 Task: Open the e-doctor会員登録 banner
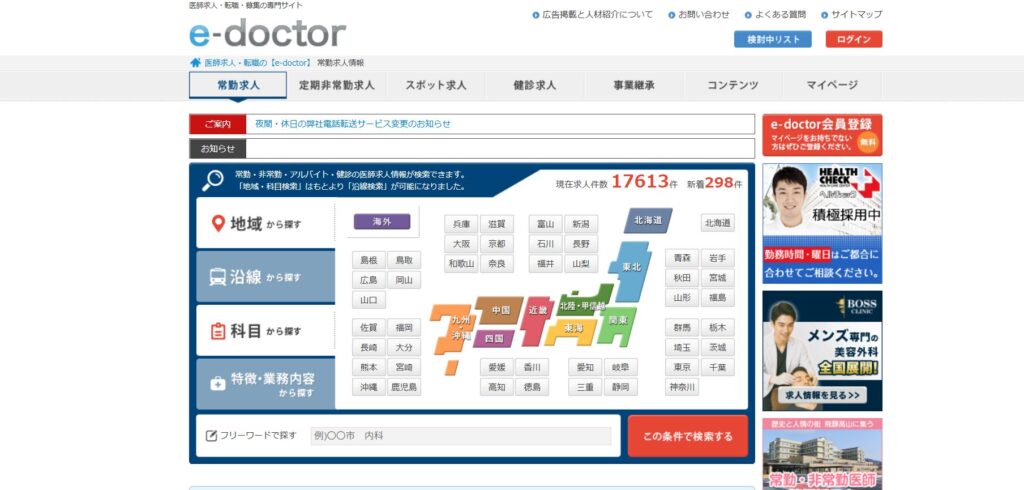click(822, 135)
